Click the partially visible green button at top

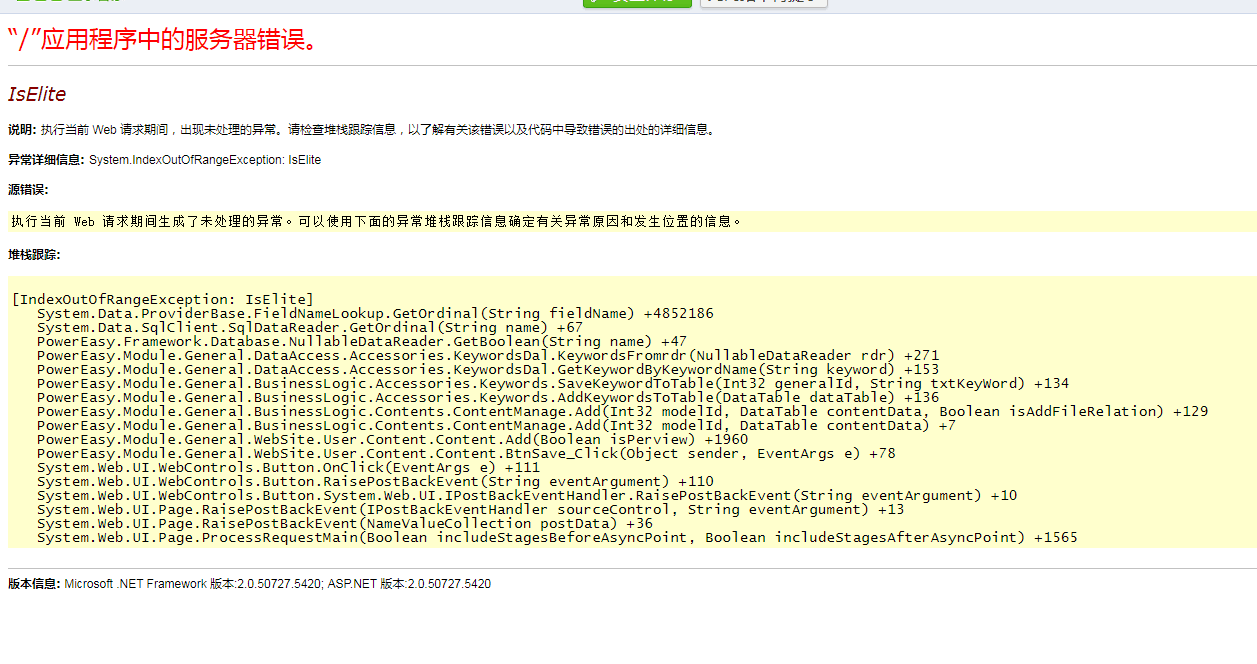[x=637, y=3]
